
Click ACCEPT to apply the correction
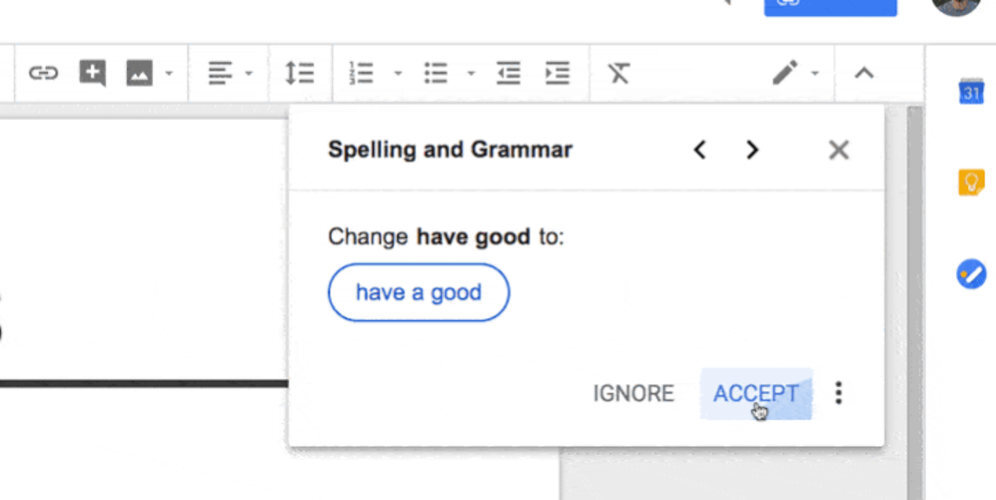pyautogui.click(x=756, y=394)
